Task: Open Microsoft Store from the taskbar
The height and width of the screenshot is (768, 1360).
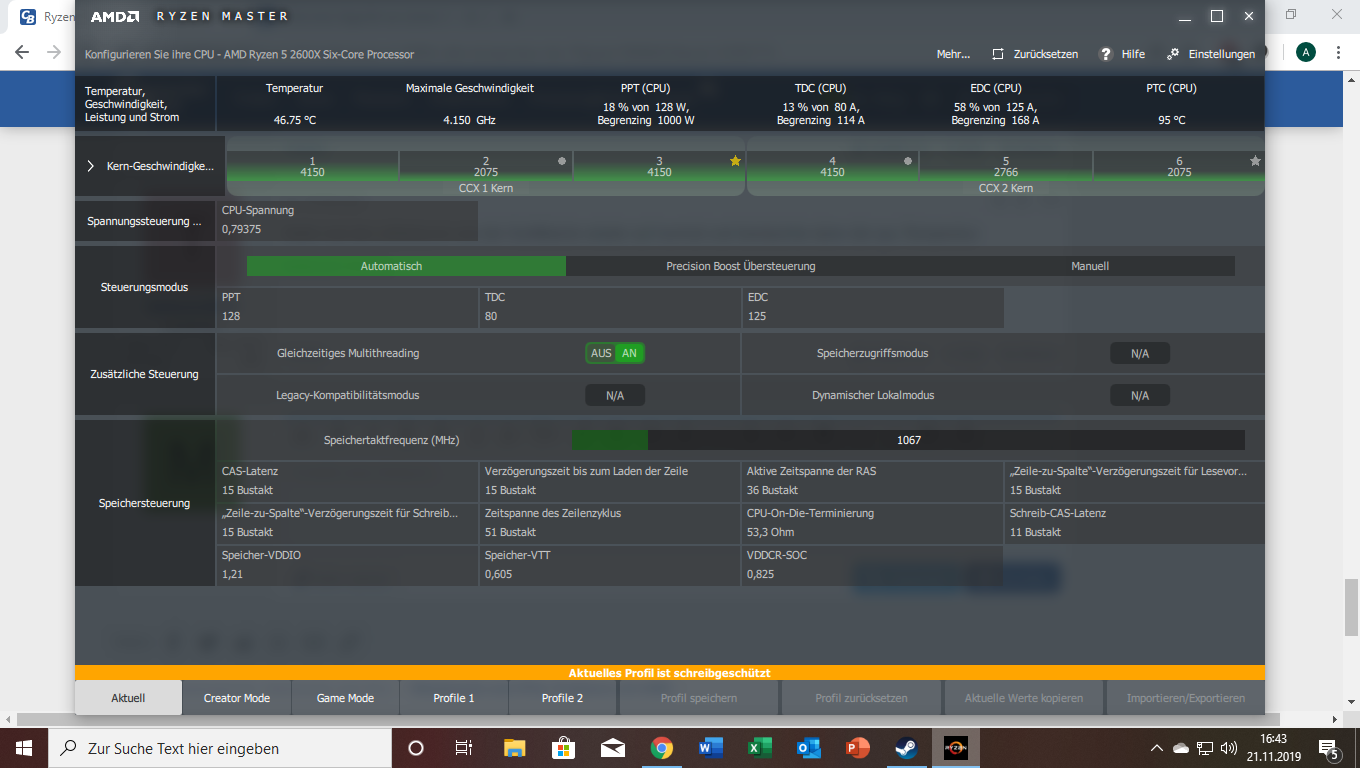Action: coord(563,748)
